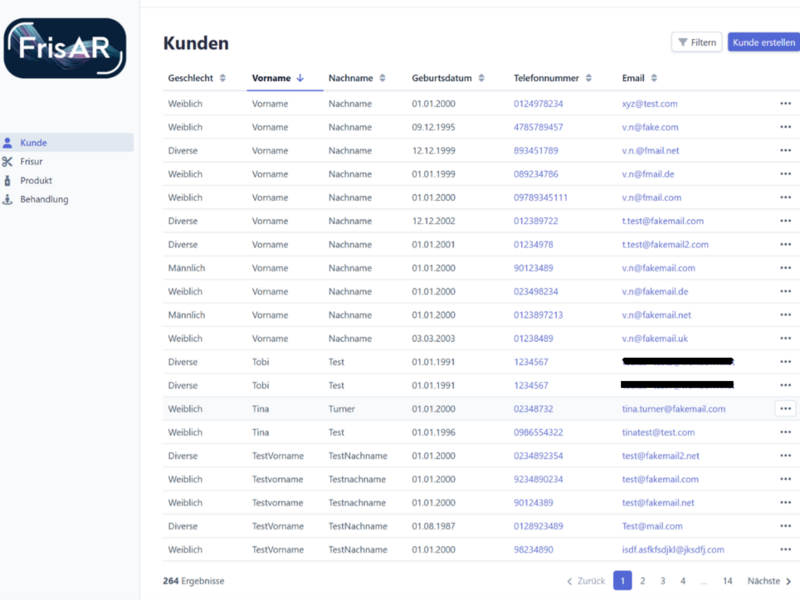The width and height of the screenshot is (800, 600).
Task: Click phone number 0124978234
Action: tap(538, 104)
